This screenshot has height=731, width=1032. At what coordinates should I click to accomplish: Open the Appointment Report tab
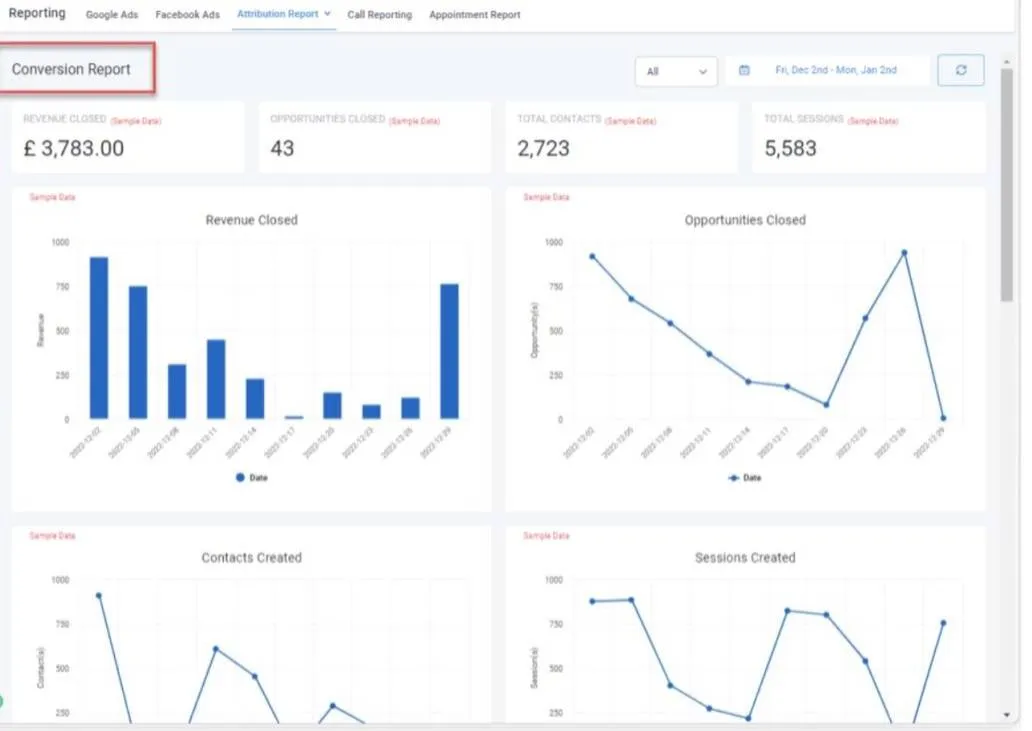(x=474, y=14)
